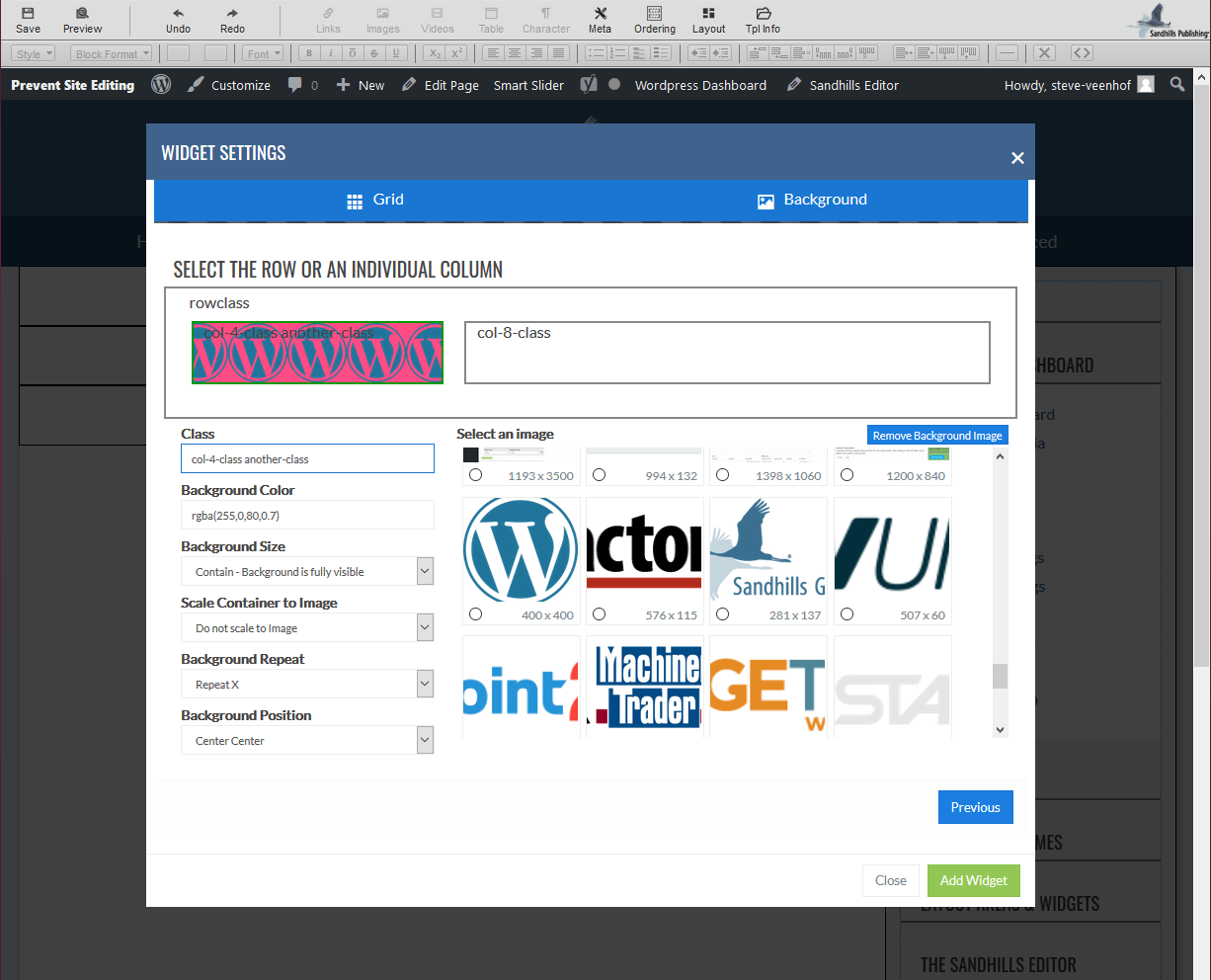Open Sandhills Editor in admin bar
The width and height of the screenshot is (1211, 980).
pyautogui.click(x=843, y=85)
